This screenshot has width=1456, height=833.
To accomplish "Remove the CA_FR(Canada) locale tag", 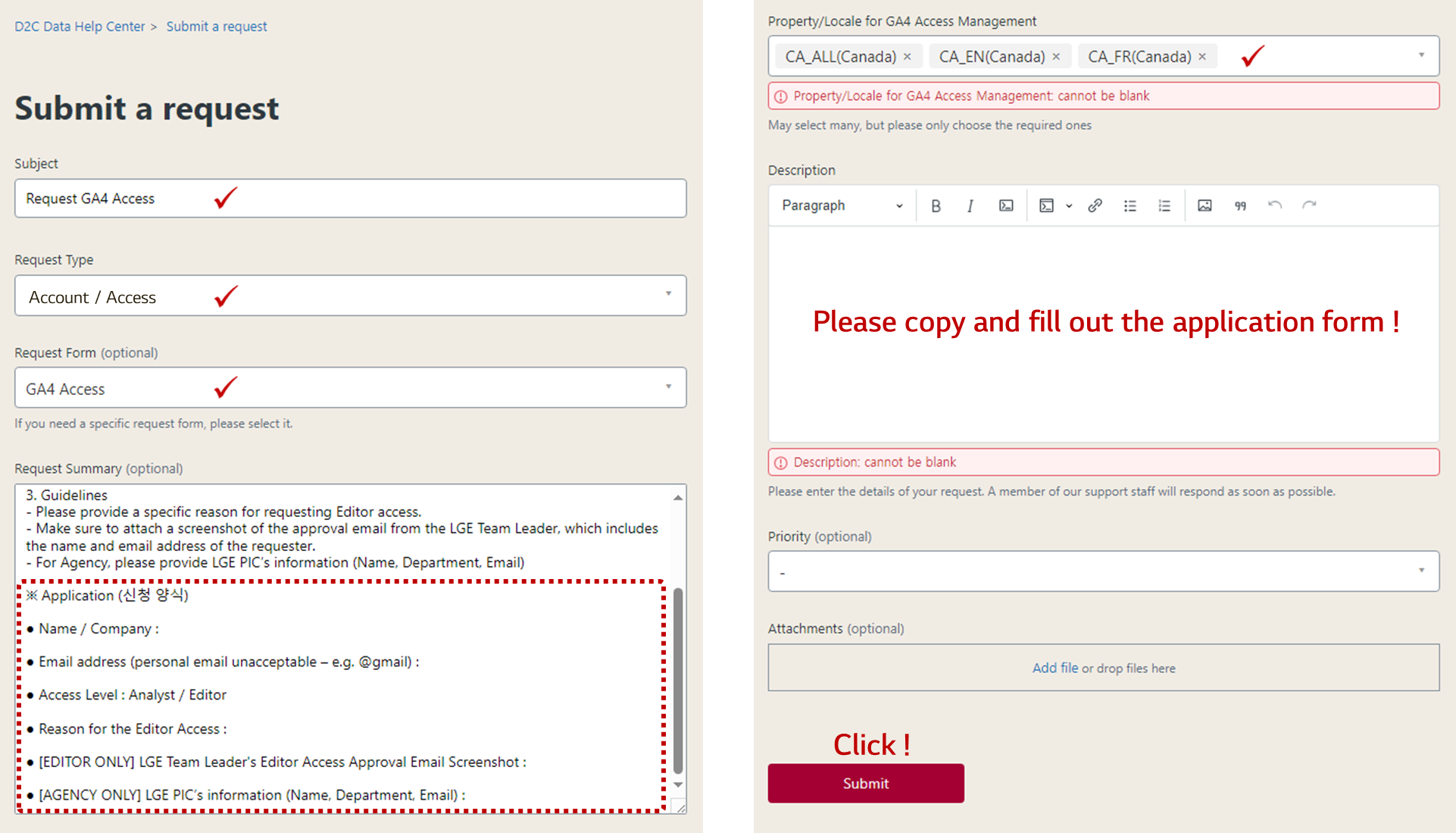I will tap(1202, 57).
